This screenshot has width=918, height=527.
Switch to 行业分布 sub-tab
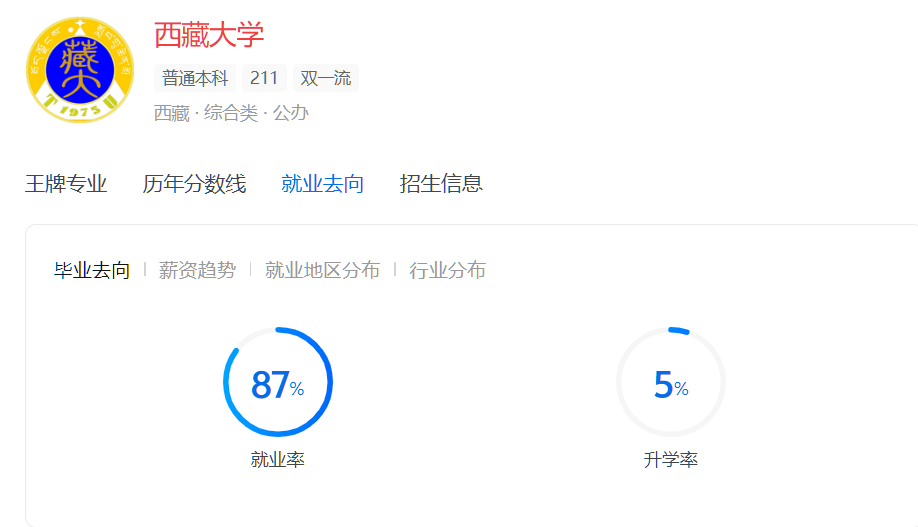tap(447, 270)
